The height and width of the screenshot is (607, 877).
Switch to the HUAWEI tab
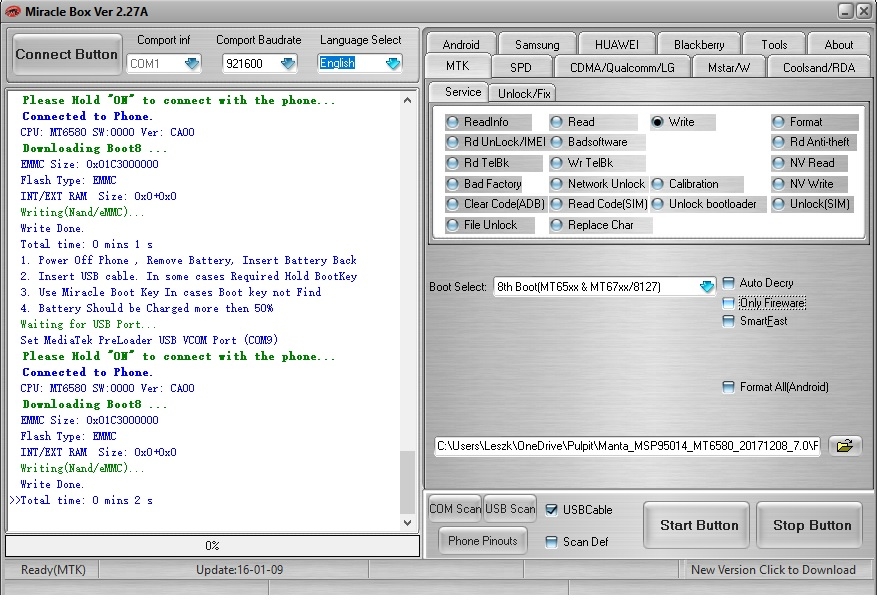(616, 44)
